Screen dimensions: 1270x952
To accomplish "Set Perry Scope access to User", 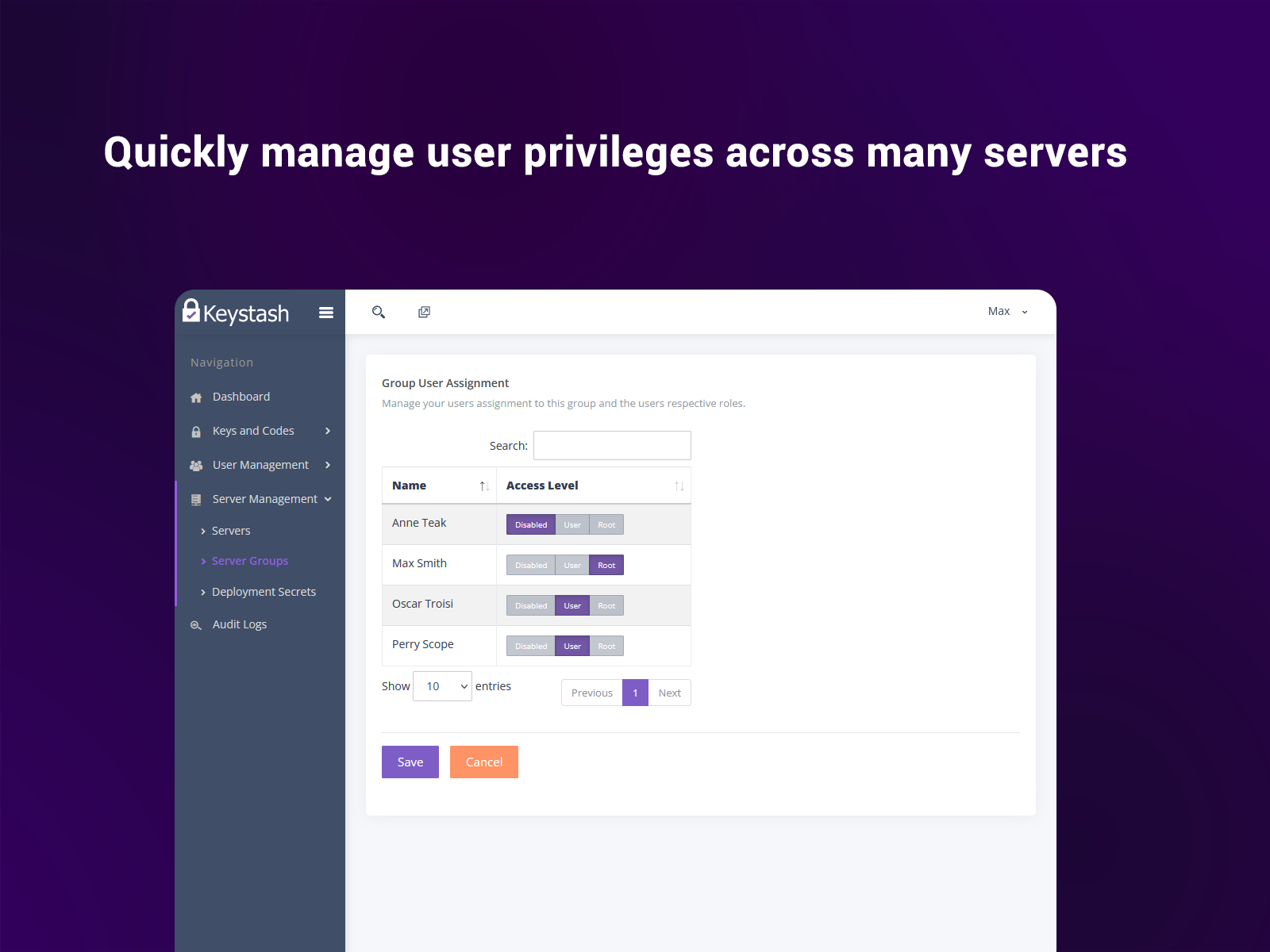I will pos(572,646).
